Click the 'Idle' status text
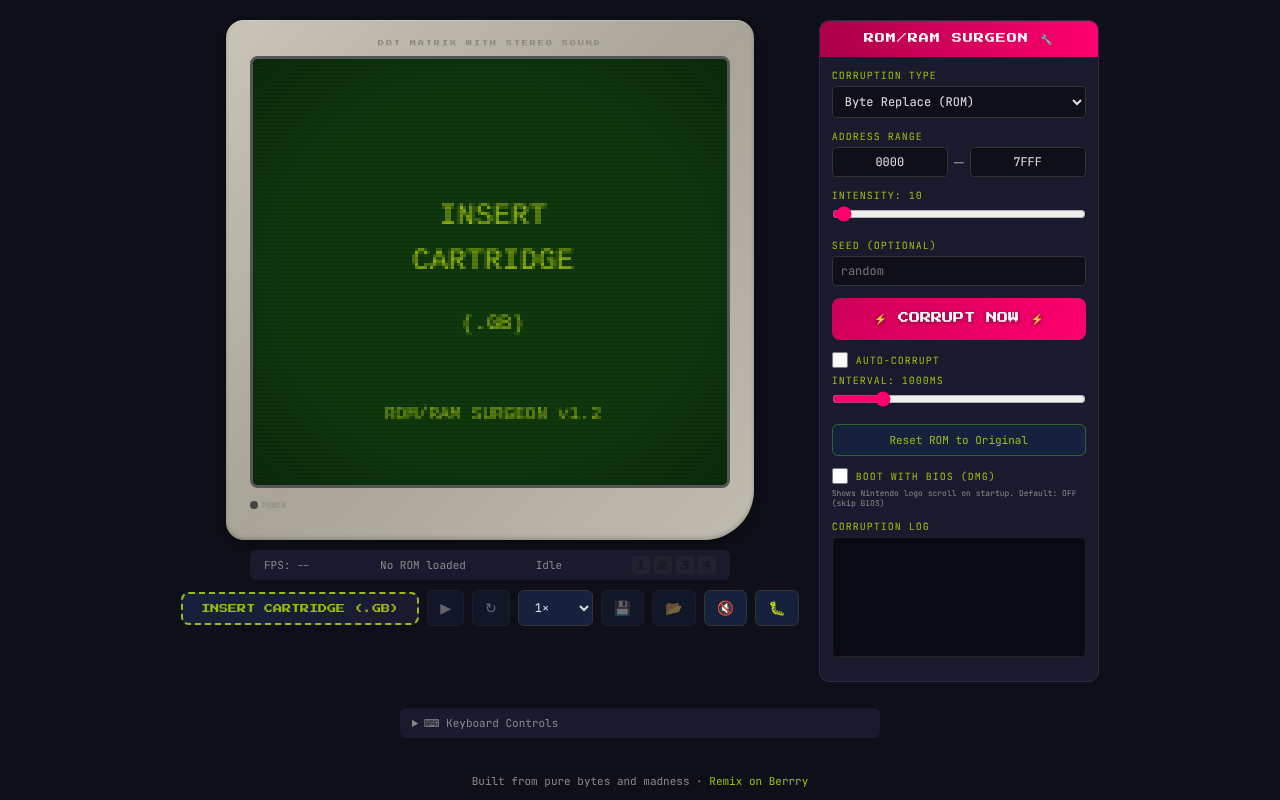This screenshot has height=800, width=1280. (x=549, y=565)
